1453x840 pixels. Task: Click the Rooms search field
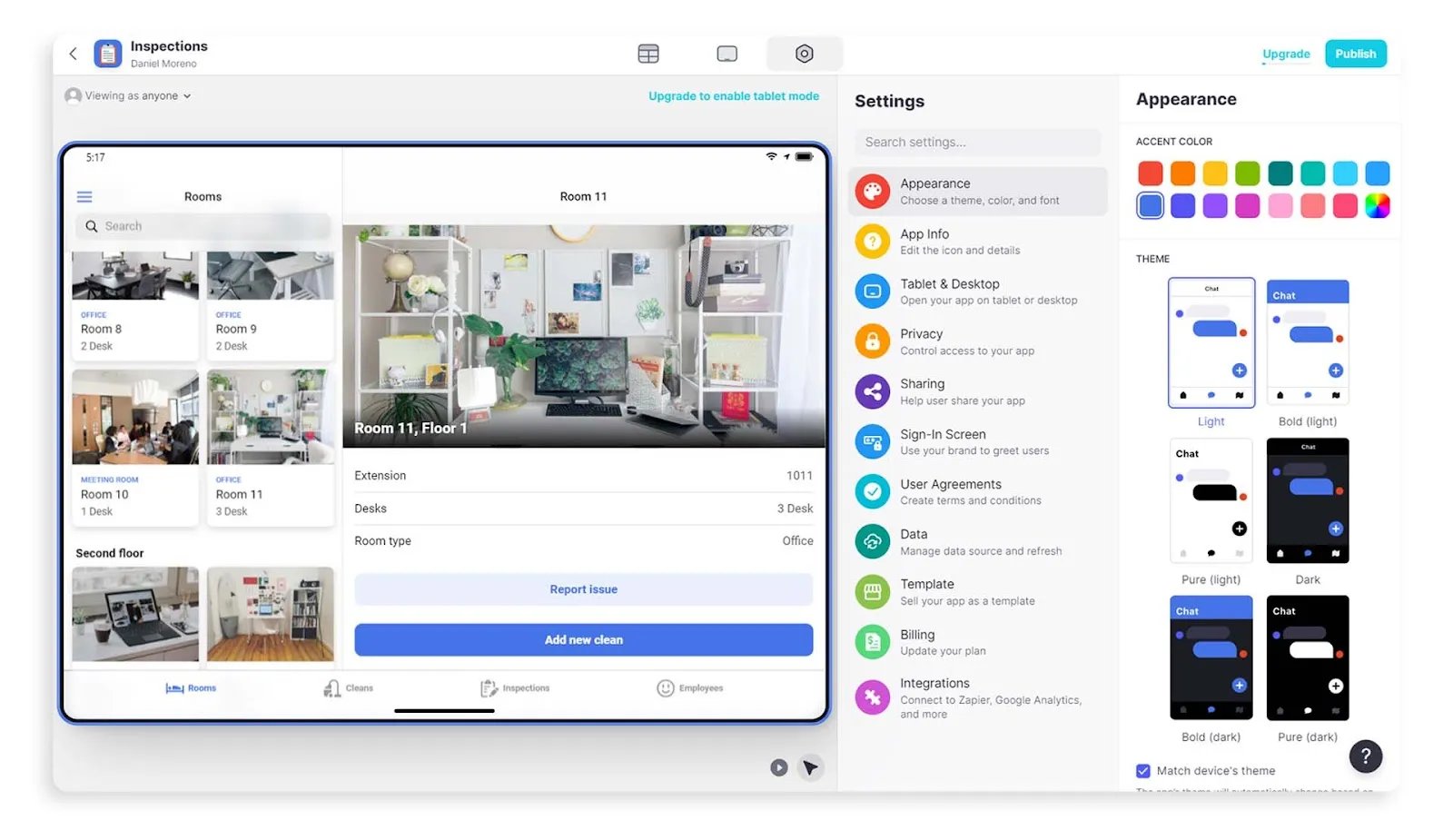click(x=203, y=226)
